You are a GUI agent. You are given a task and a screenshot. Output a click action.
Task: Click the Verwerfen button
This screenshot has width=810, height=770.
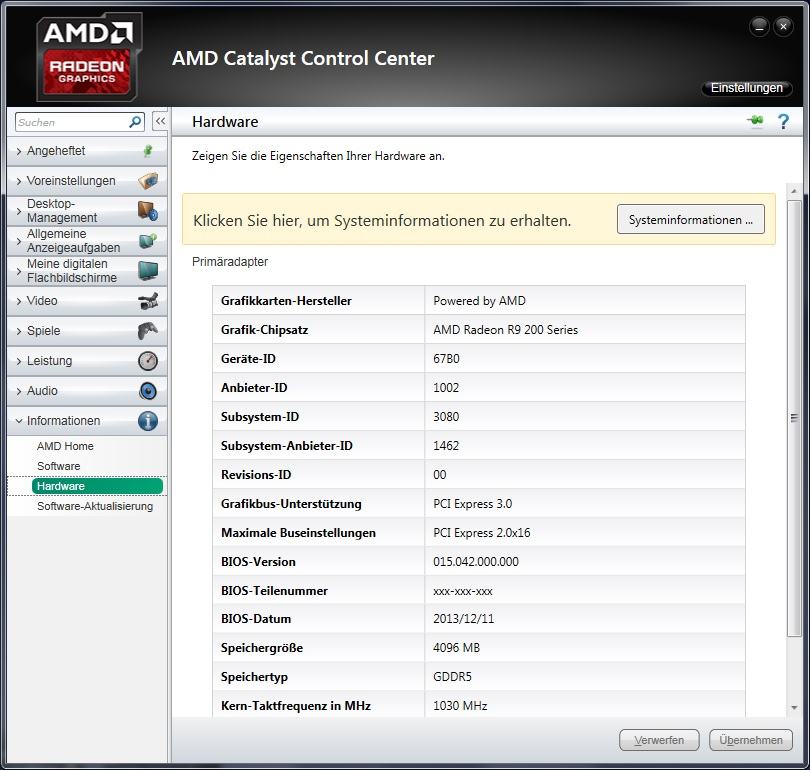659,740
